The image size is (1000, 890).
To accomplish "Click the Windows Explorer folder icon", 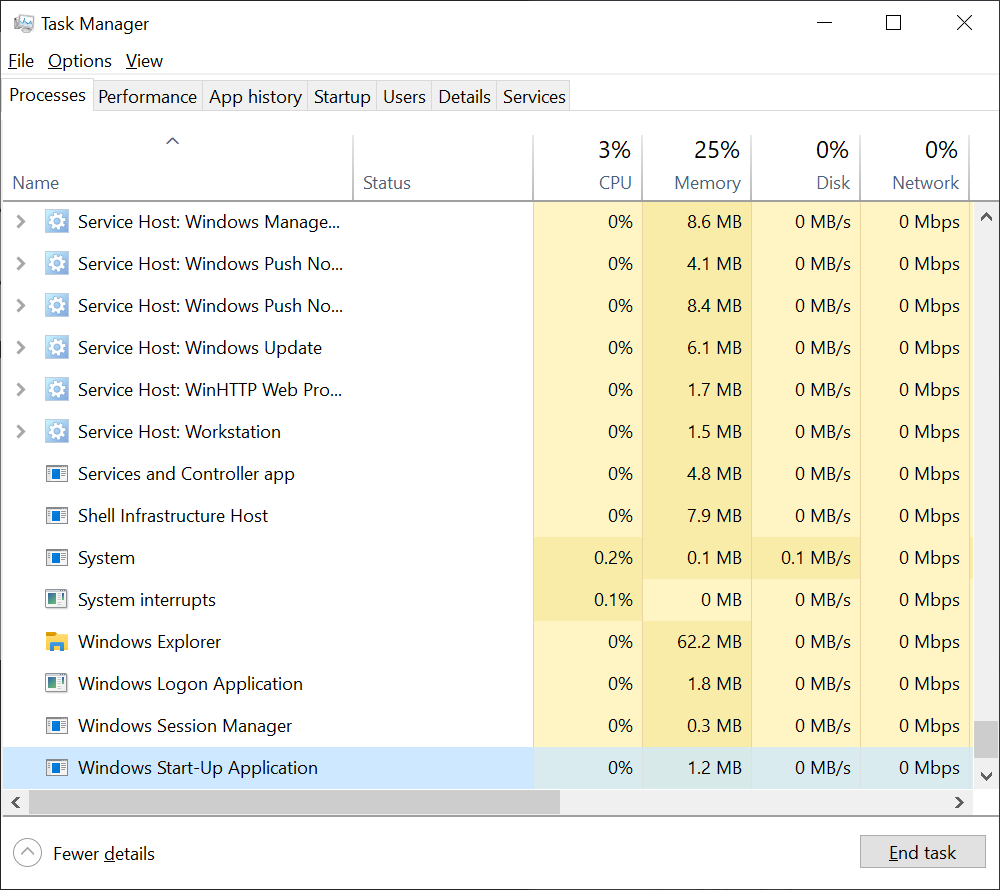I will [57, 642].
